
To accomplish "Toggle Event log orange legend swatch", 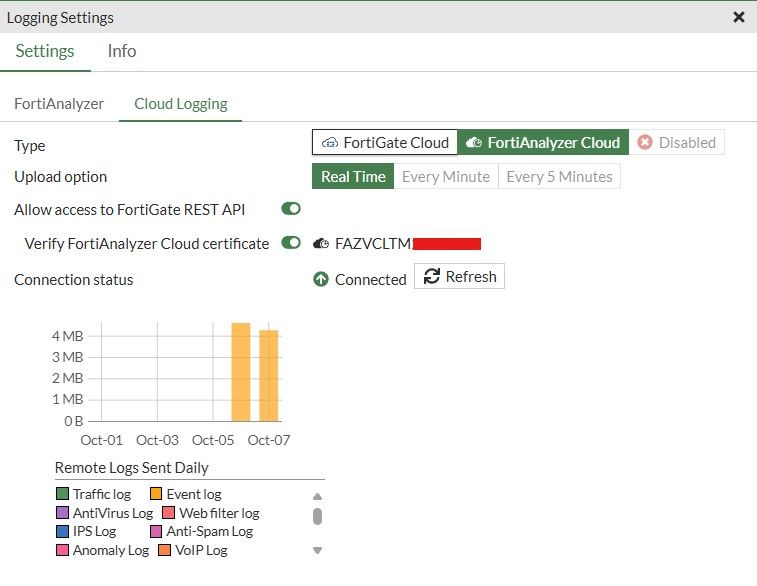I will coord(155,493).
